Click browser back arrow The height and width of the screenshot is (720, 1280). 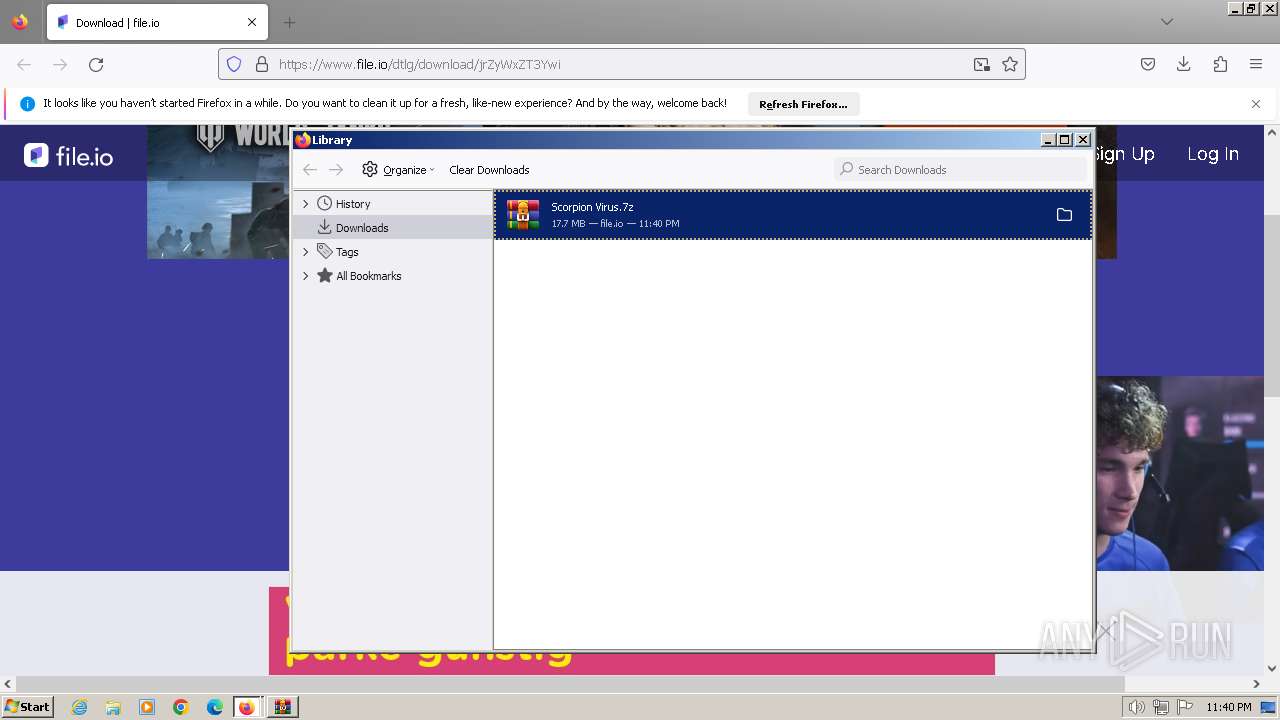point(24,65)
